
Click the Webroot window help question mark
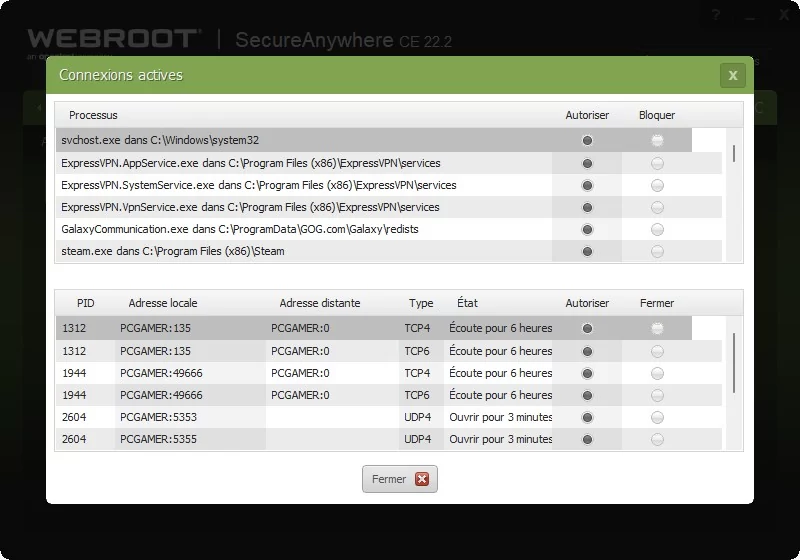[x=716, y=16]
